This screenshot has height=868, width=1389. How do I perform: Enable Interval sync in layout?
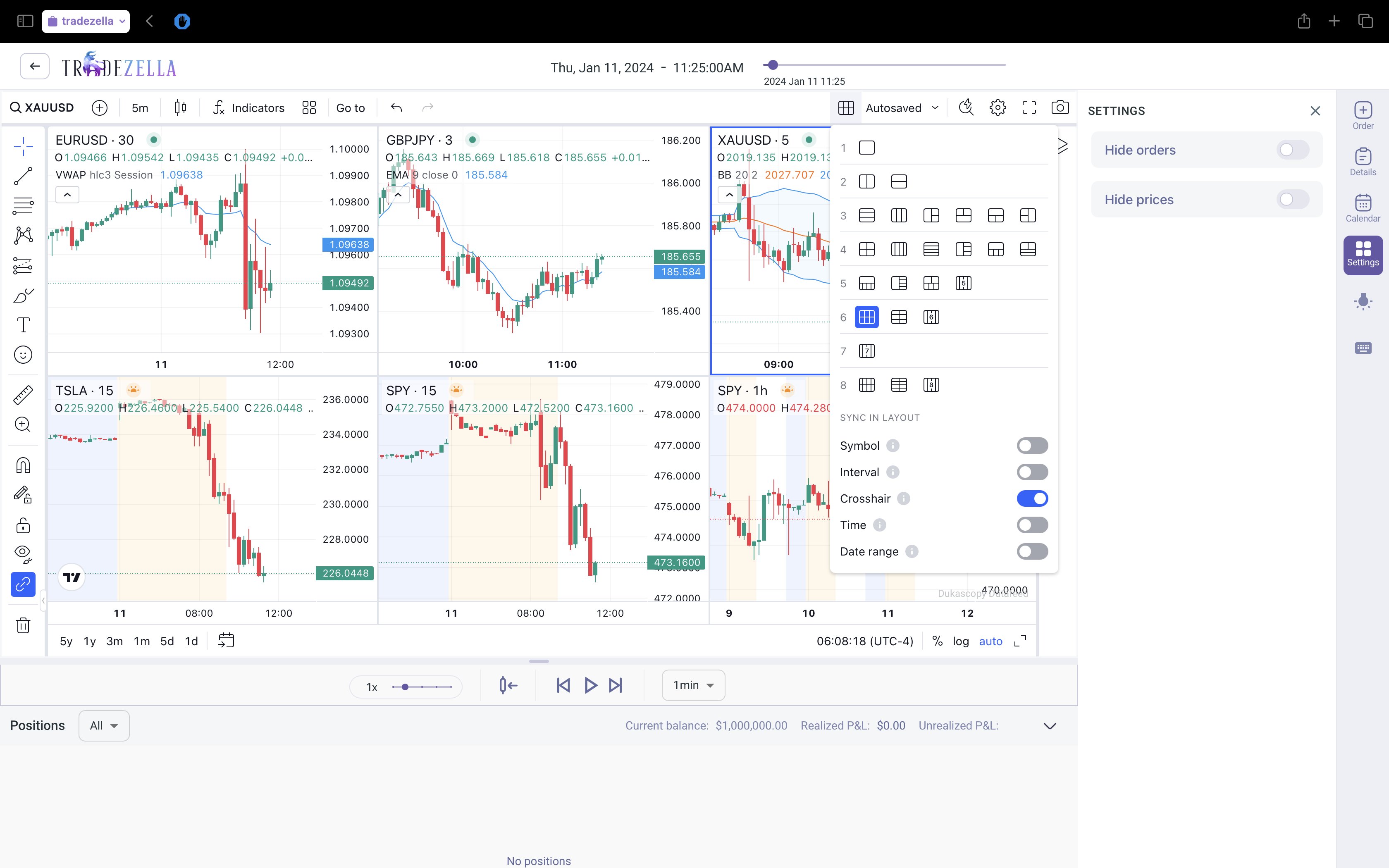pos(1032,472)
